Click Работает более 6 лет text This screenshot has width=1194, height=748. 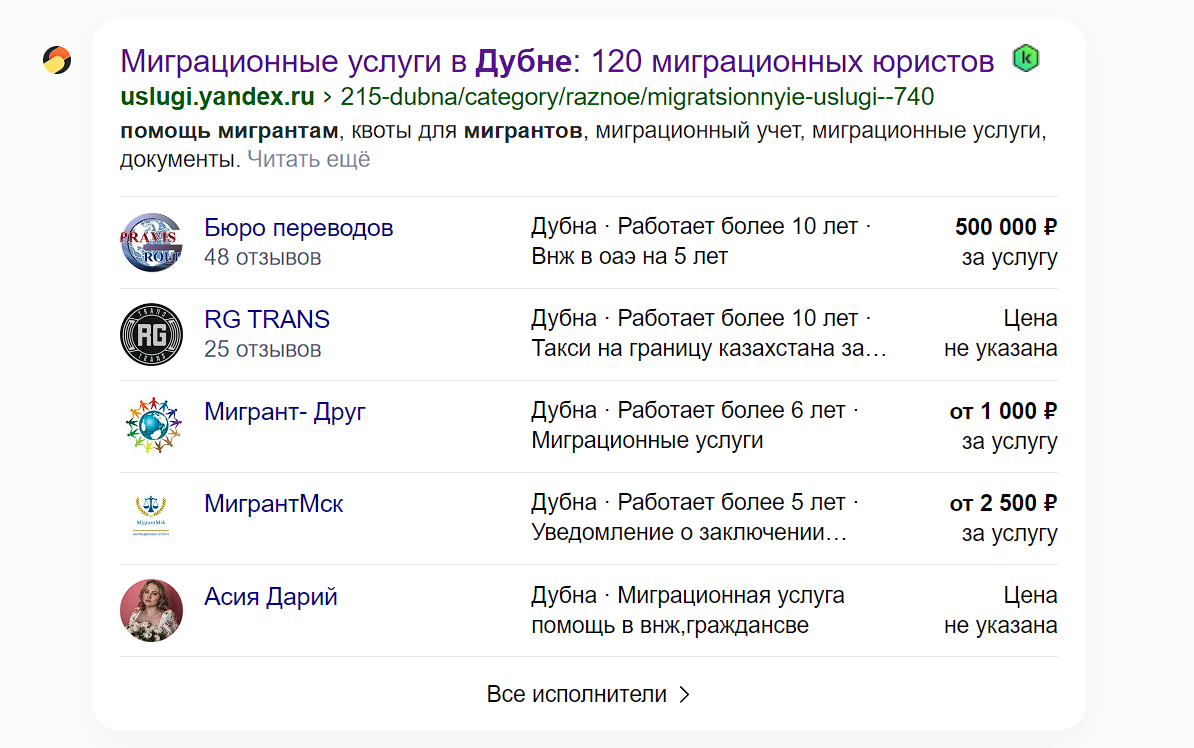click(731, 410)
